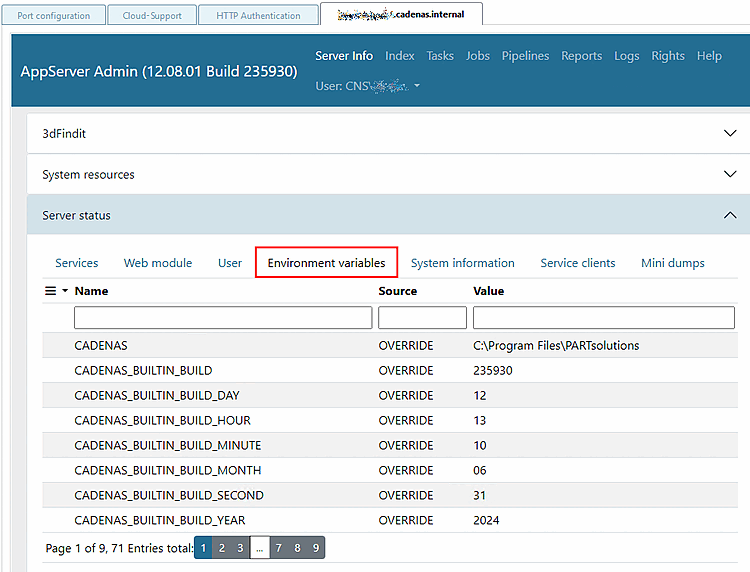
Task: Open the table columns hamburger menu
Action: (56, 291)
